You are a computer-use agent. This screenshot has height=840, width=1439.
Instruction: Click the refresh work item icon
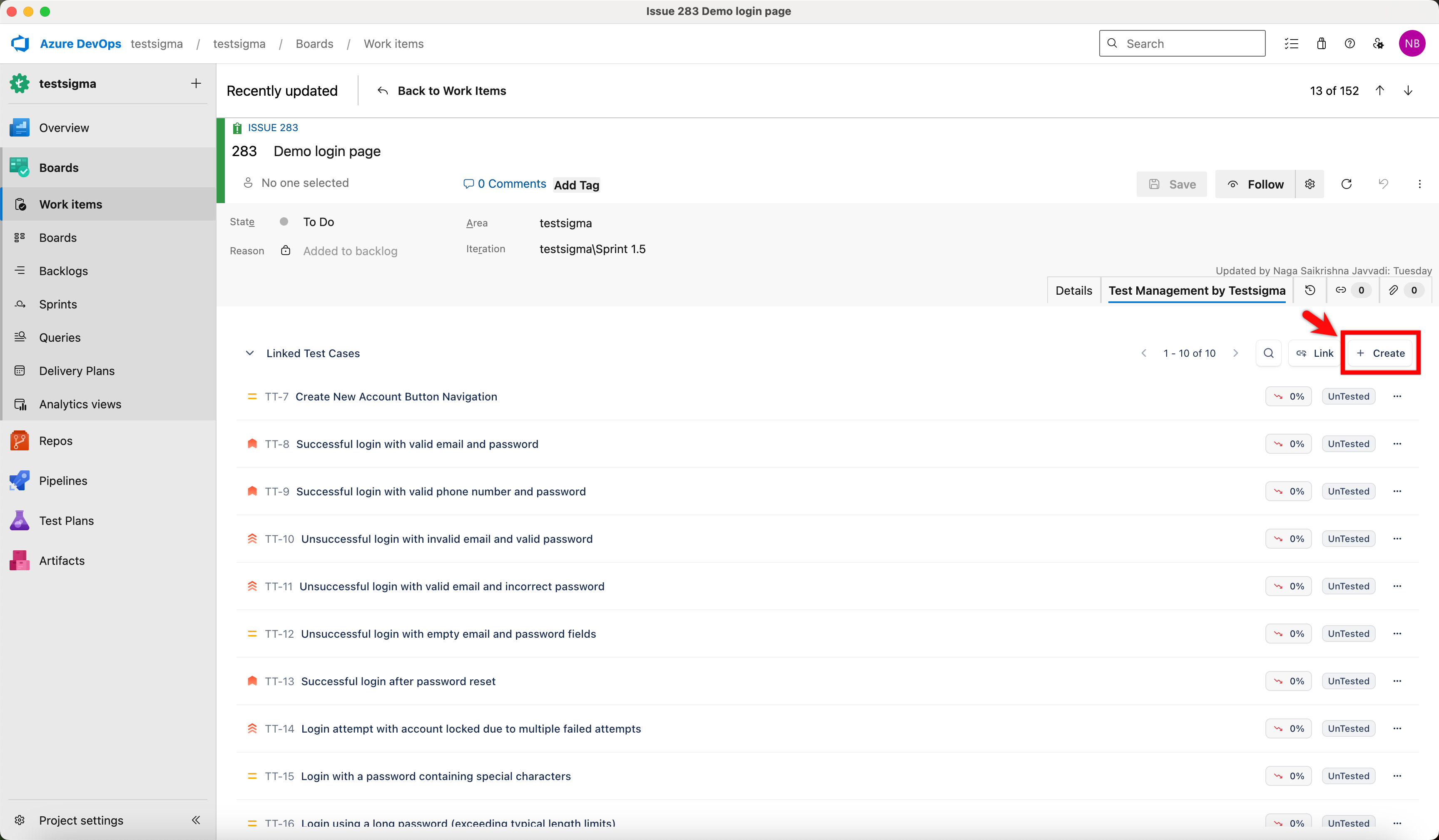pyautogui.click(x=1346, y=184)
